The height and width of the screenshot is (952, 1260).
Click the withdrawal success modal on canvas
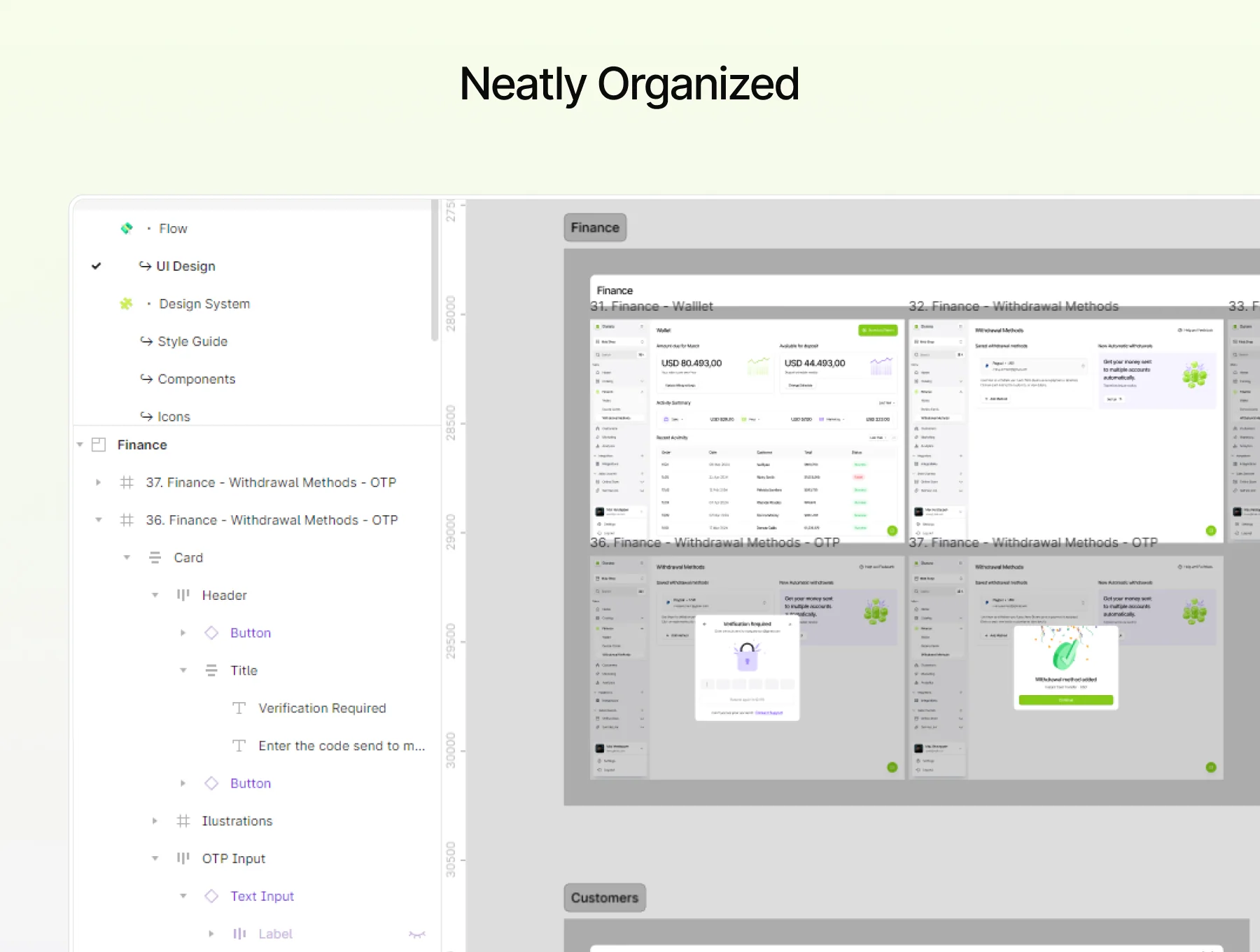point(1066,668)
